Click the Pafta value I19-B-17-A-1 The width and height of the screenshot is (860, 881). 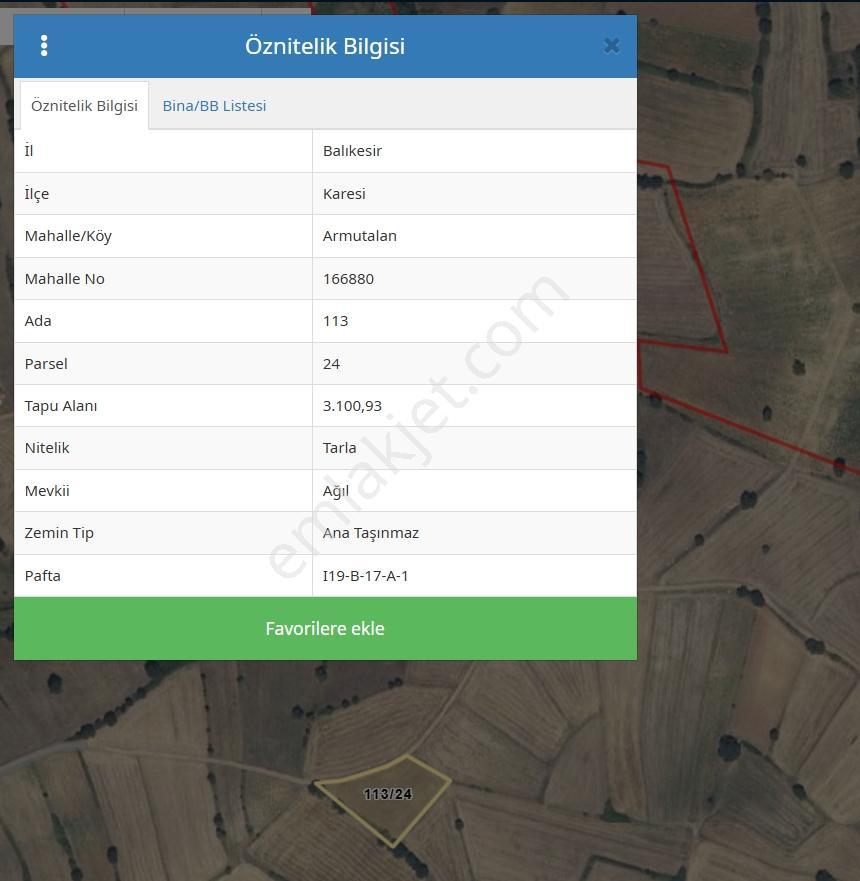coord(365,576)
